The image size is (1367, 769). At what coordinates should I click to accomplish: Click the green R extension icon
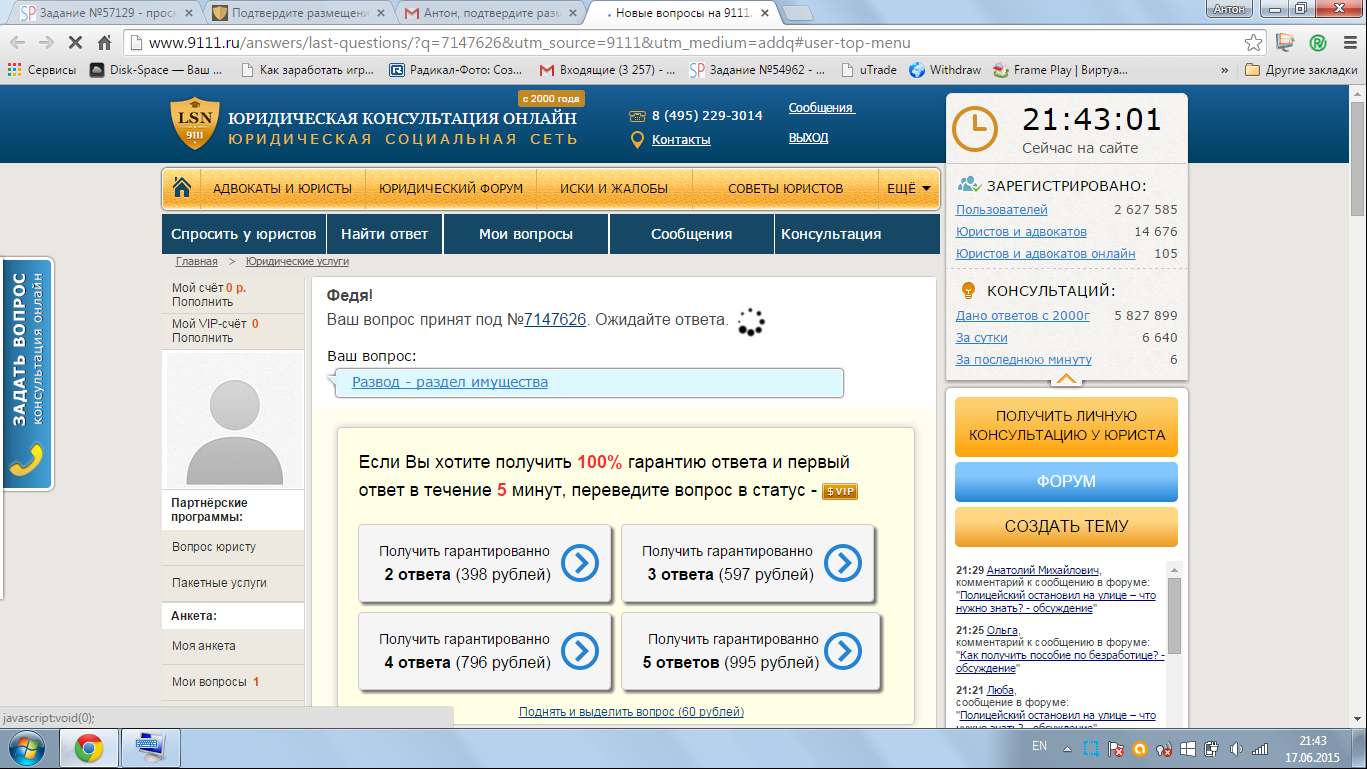(x=1318, y=43)
